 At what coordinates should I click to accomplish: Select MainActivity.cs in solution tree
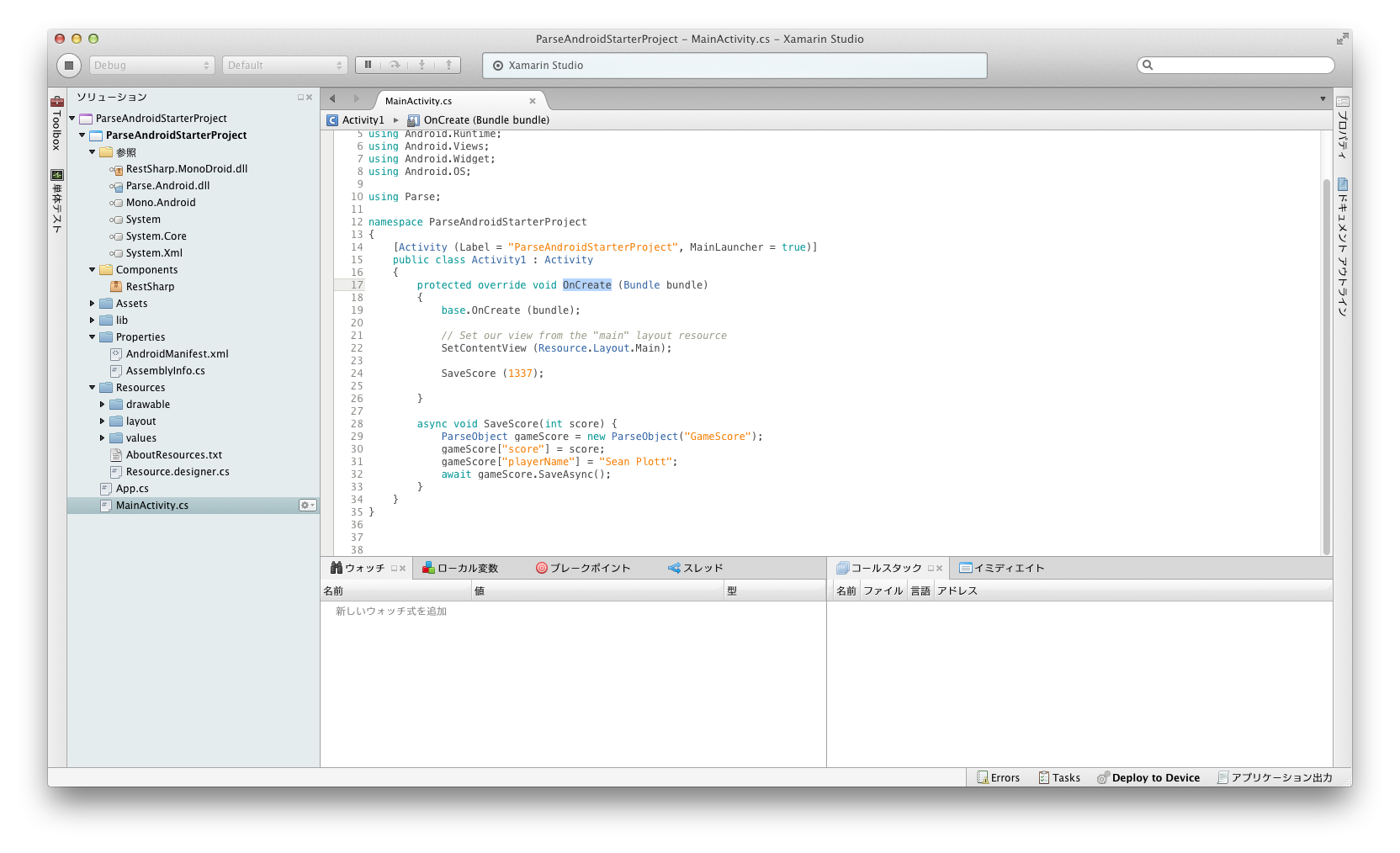(x=152, y=506)
